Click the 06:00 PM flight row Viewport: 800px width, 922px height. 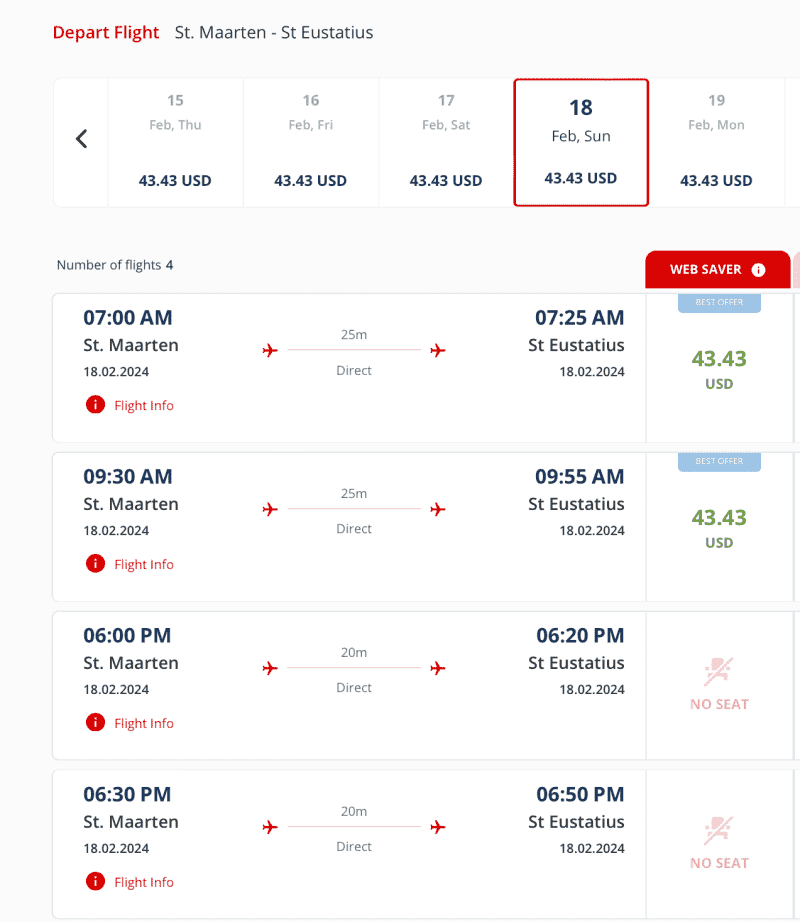(350, 685)
